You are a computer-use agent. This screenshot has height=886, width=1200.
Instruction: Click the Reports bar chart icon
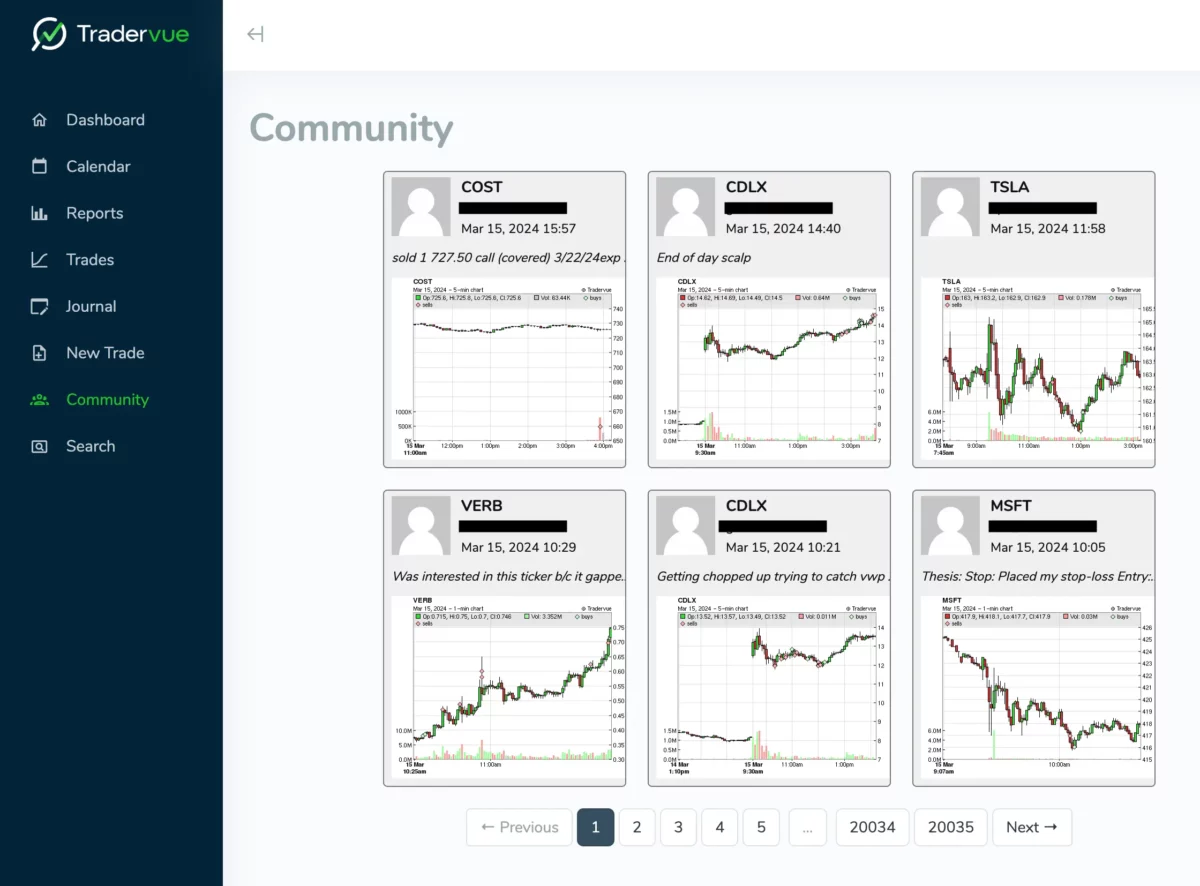40,213
